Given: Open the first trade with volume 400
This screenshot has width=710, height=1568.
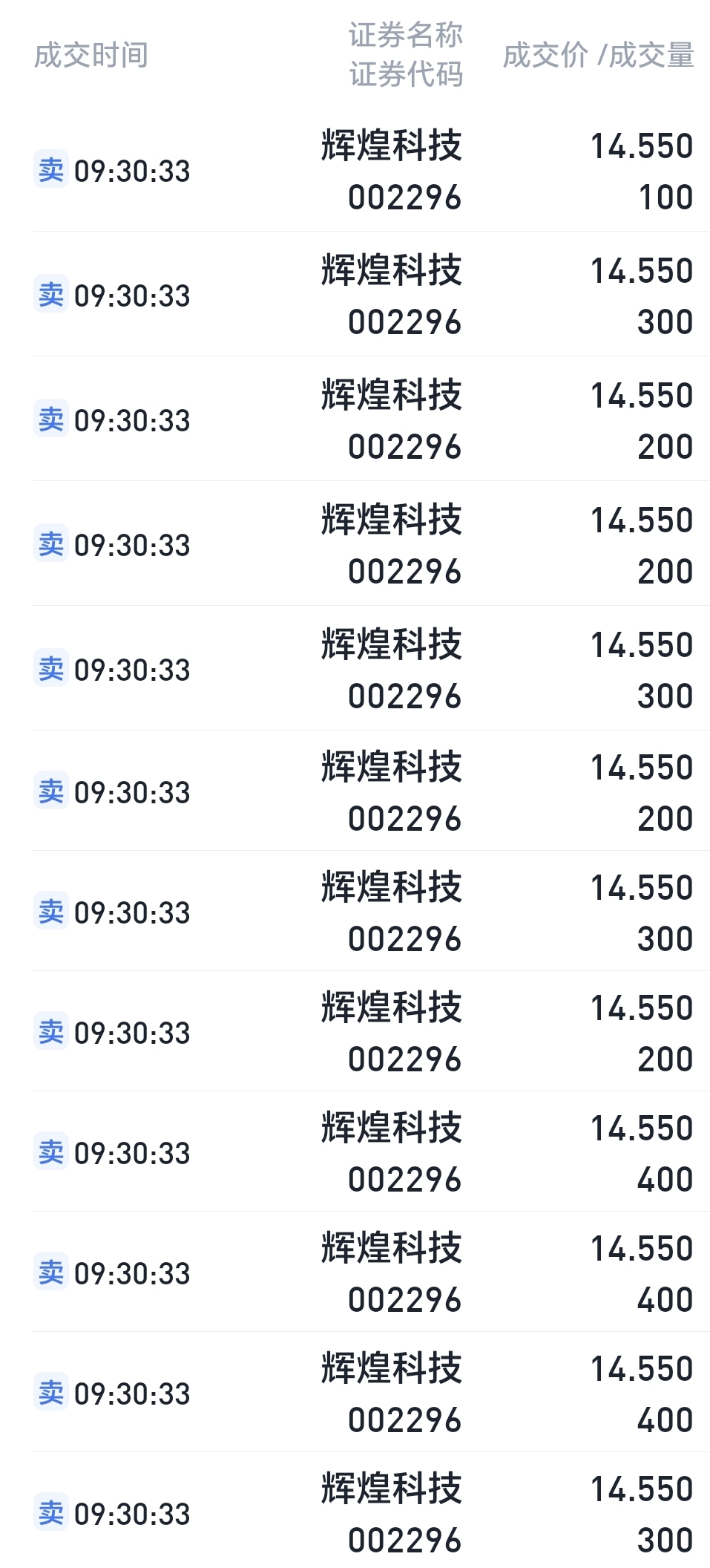Looking at the screenshot, I should (371, 1151).
